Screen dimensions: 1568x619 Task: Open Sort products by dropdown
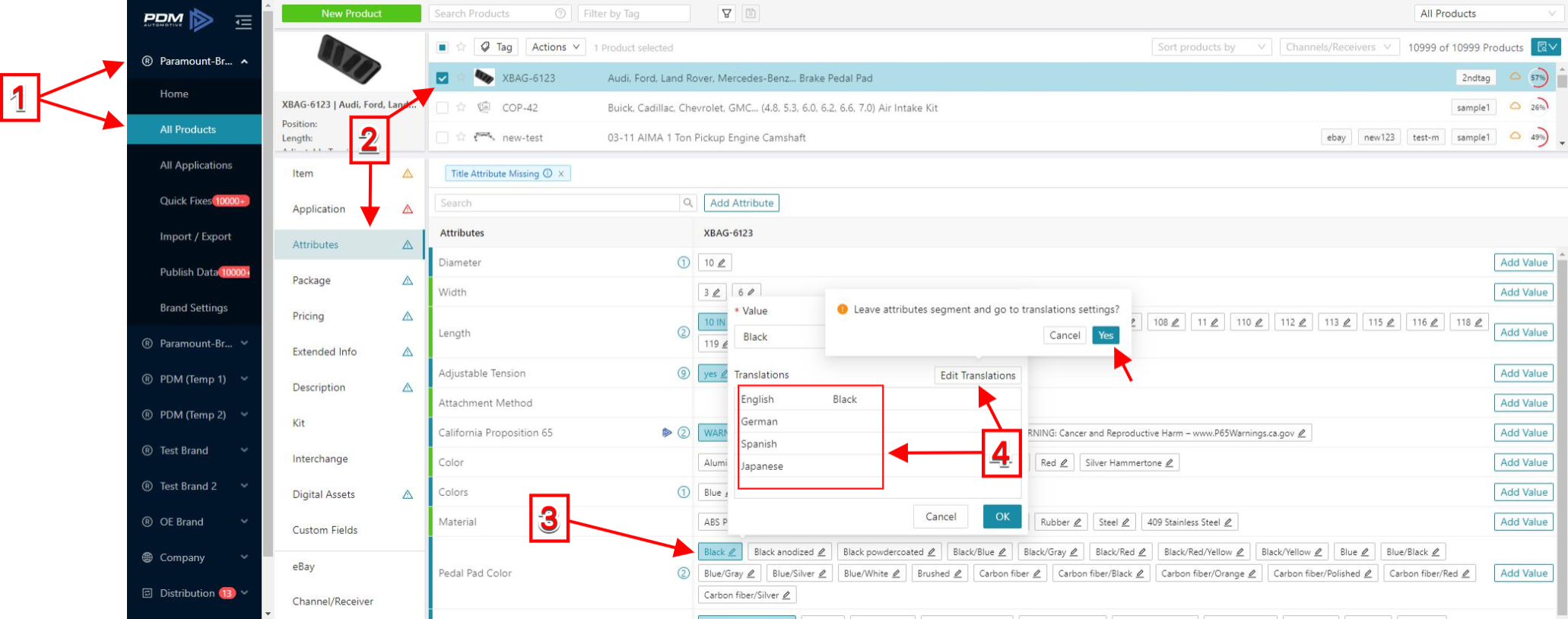click(1211, 47)
